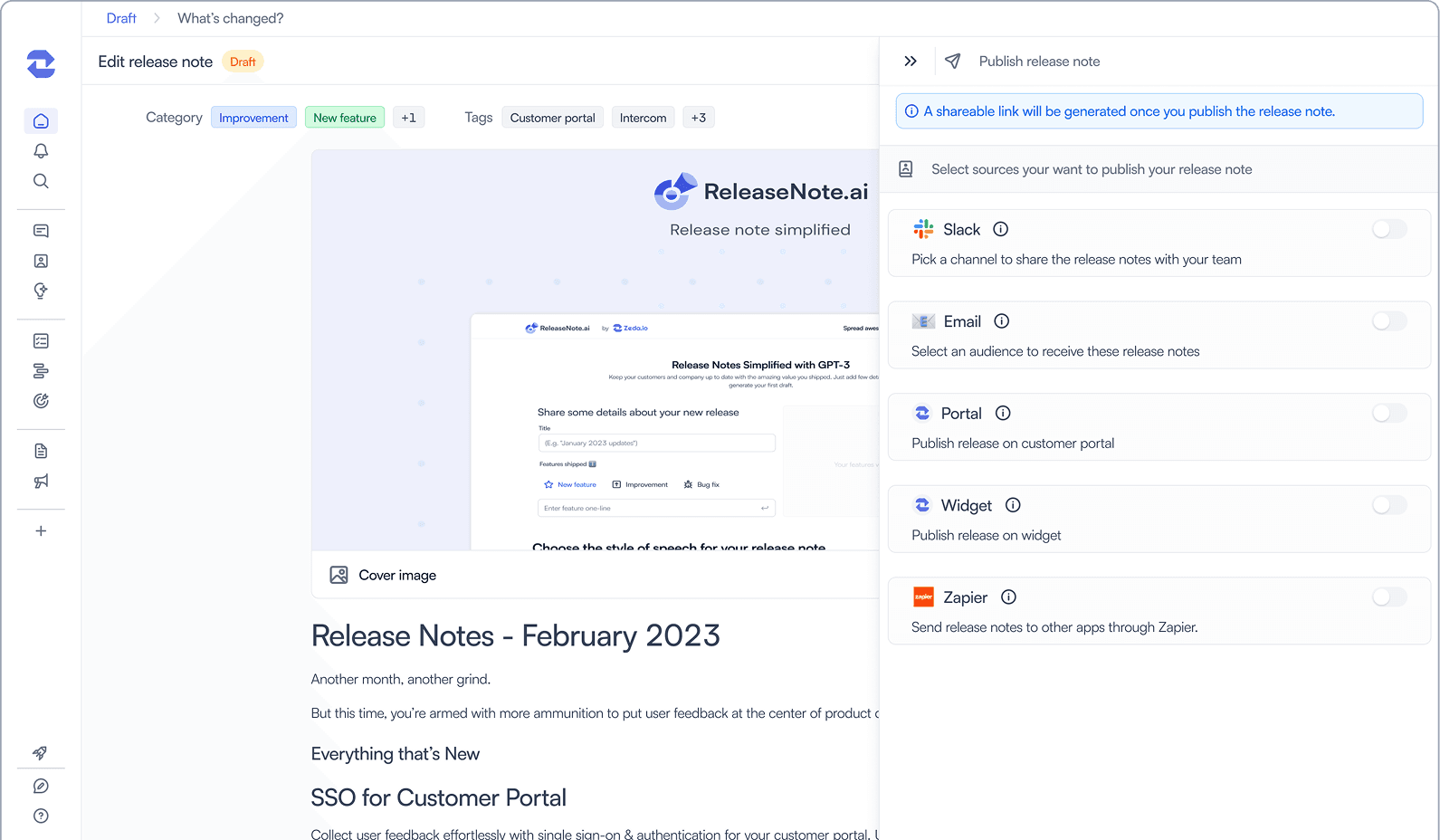
Task: Click the compass icon in sidebar bottom
Action: 41,787
